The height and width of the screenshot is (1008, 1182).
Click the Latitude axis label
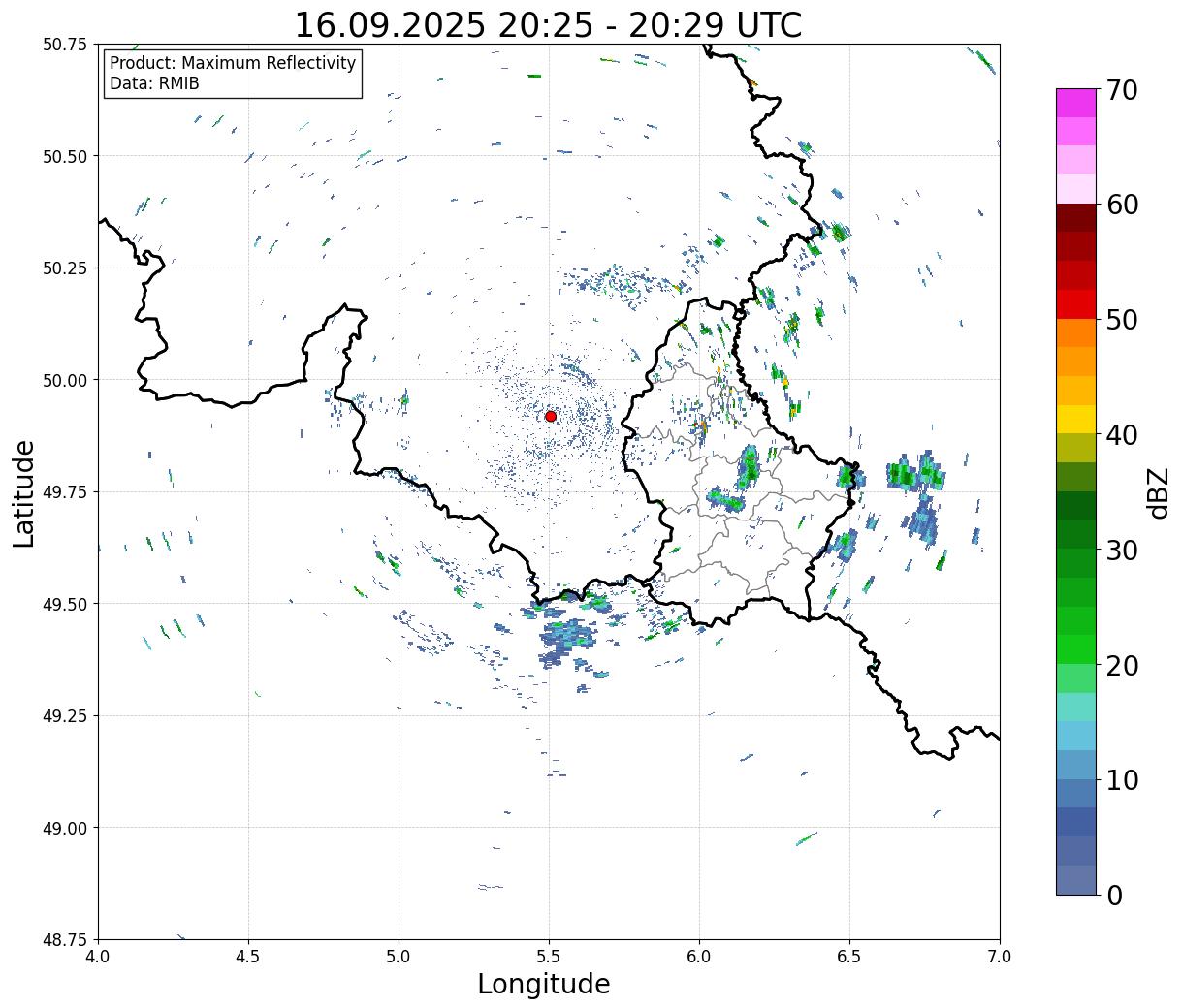24,493
